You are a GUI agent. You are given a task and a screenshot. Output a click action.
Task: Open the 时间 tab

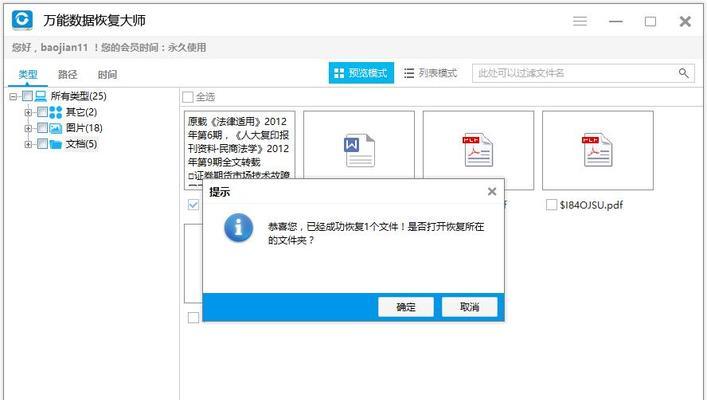pos(107,74)
